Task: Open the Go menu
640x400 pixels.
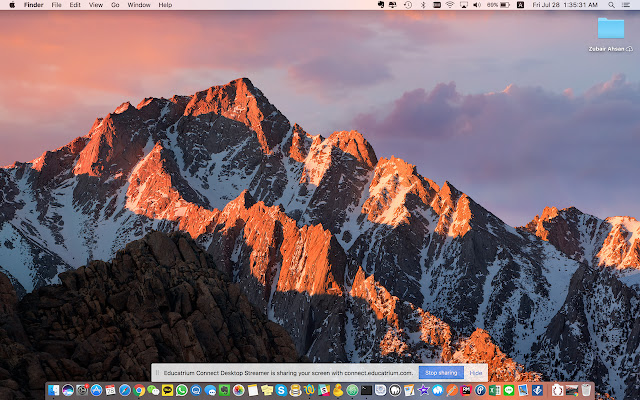Action: pos(115,5)
